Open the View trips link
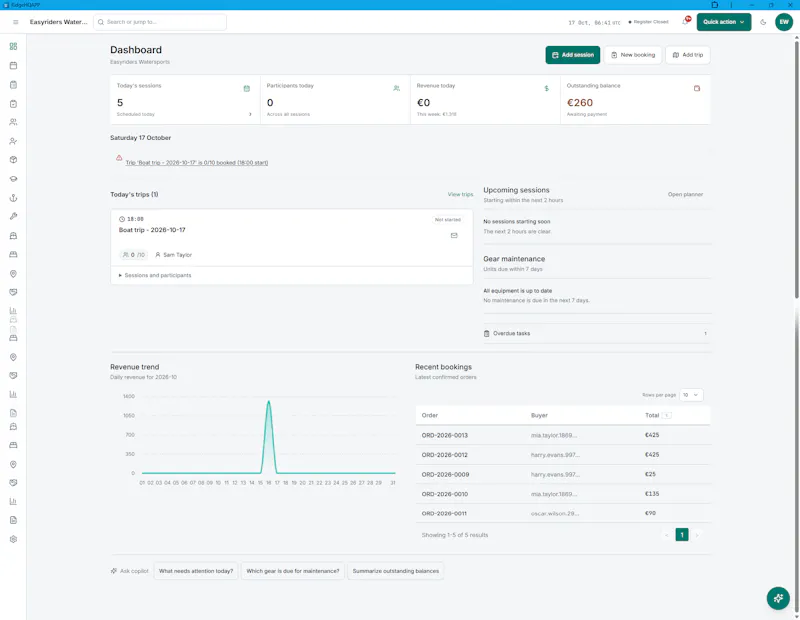800x620 pixels. pos(460,194)
